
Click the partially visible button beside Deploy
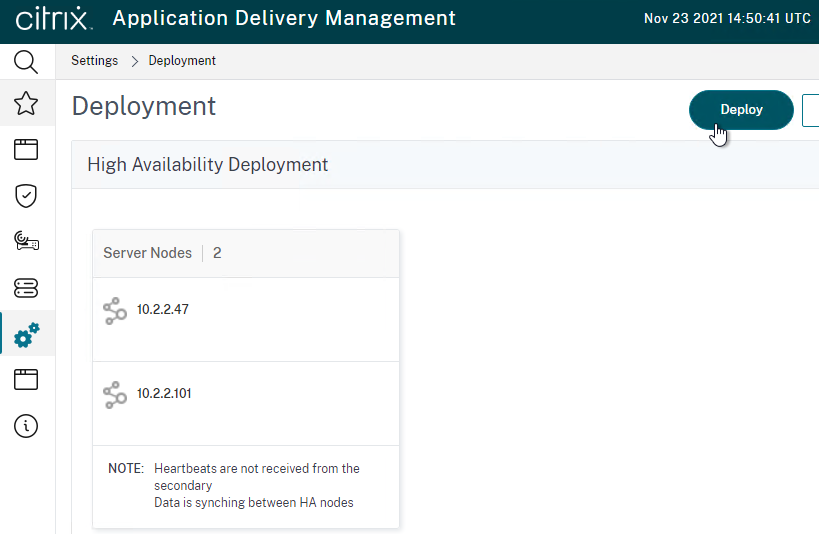[811, 110]
